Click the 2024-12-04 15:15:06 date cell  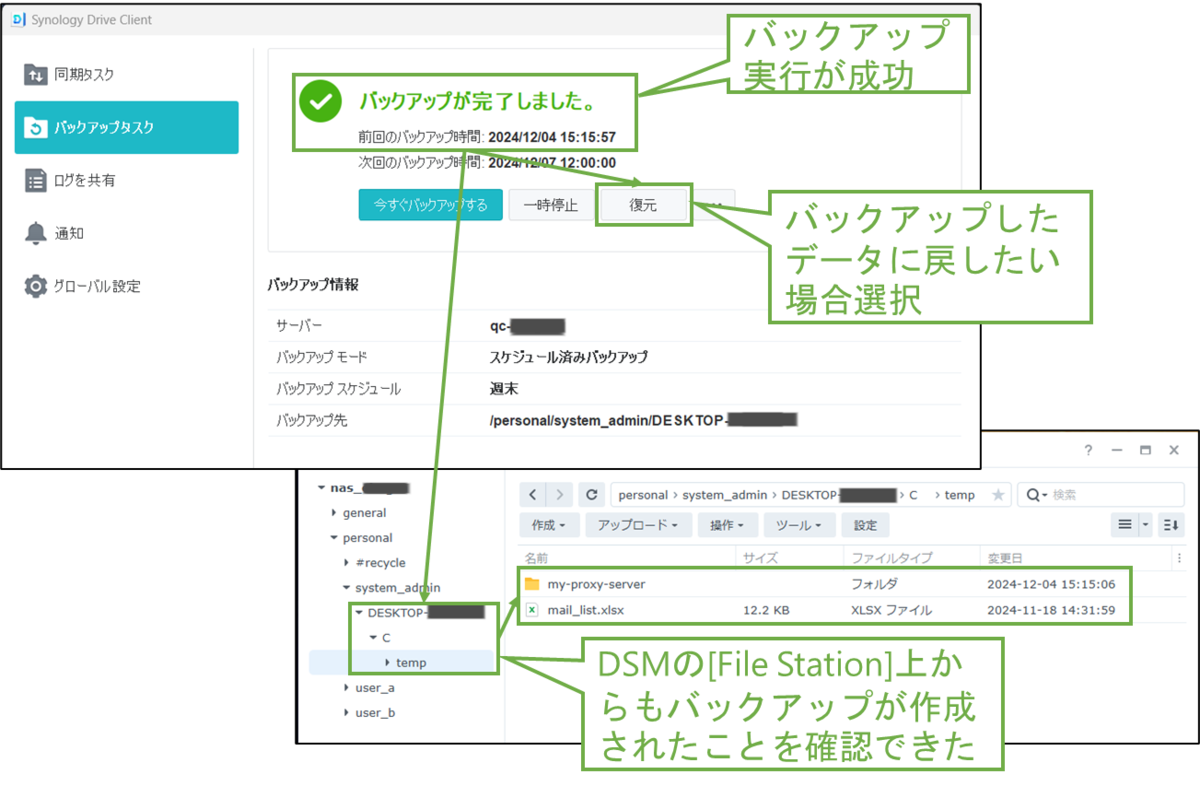pyautogui.click(x=1051, y=584)
